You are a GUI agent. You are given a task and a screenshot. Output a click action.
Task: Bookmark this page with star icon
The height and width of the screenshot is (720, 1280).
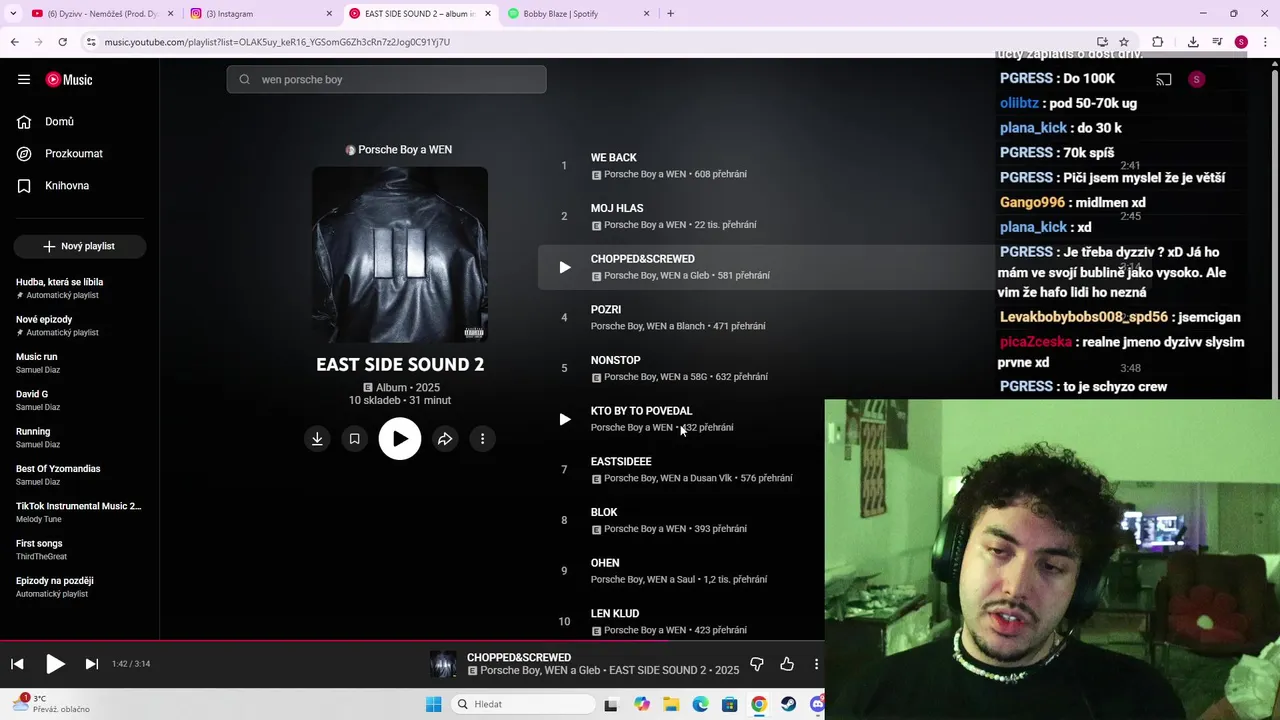point(1124,42)
